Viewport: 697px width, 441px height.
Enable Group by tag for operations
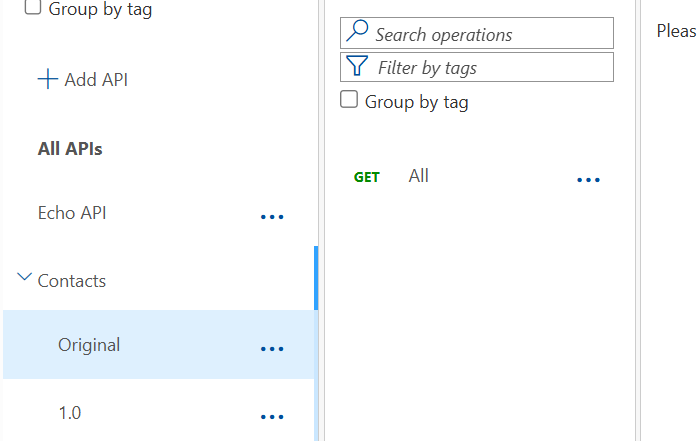pyautogui.click(x=349, y=99)
